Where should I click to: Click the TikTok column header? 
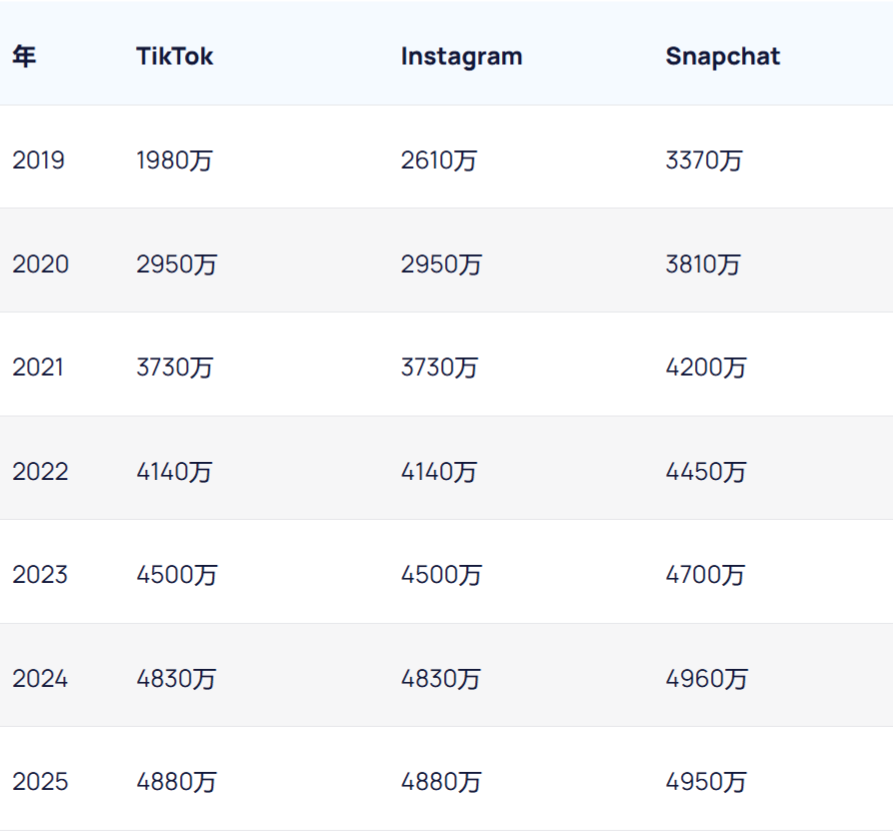pos(175,57)
